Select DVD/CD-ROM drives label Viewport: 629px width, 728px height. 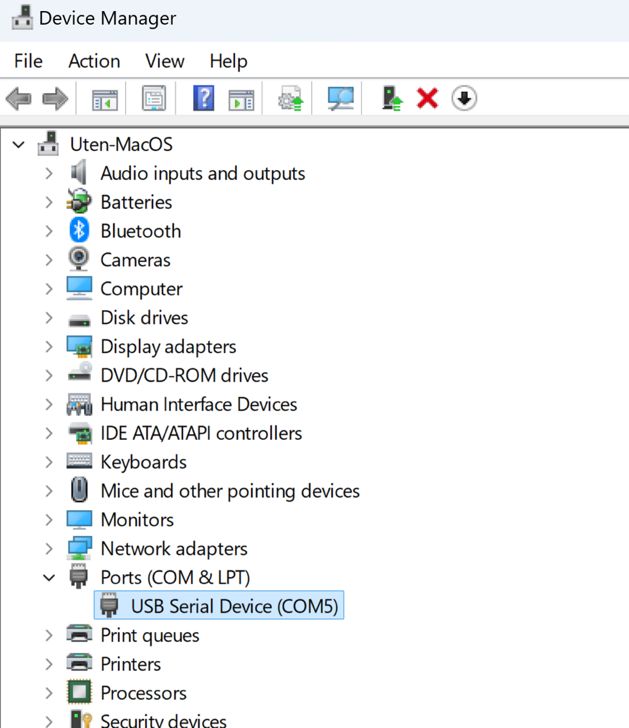coord(184,375)
